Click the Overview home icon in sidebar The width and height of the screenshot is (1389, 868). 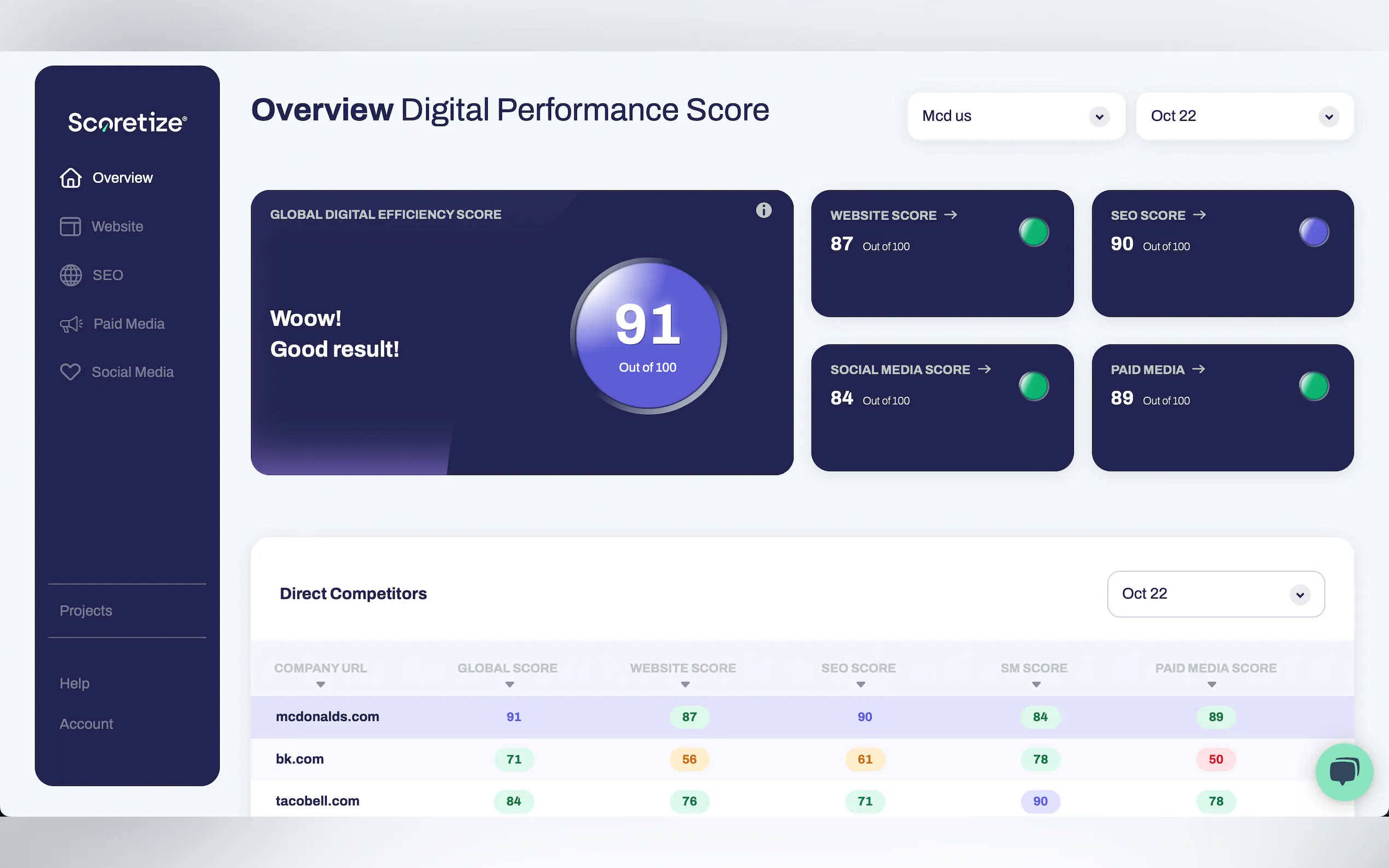[x=71, y=178]
